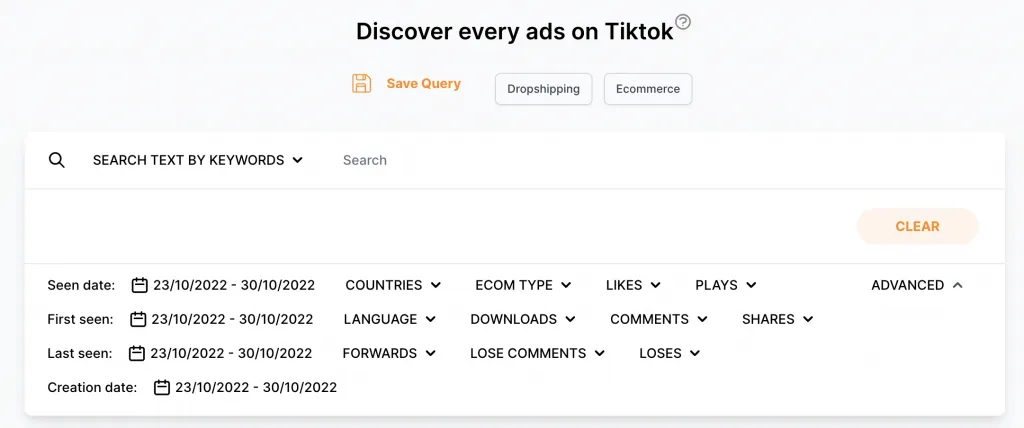Click the Seen date calendar icon
Image resolution: width=1024 pixels, height=428 pixels.
tap(140, 285)
